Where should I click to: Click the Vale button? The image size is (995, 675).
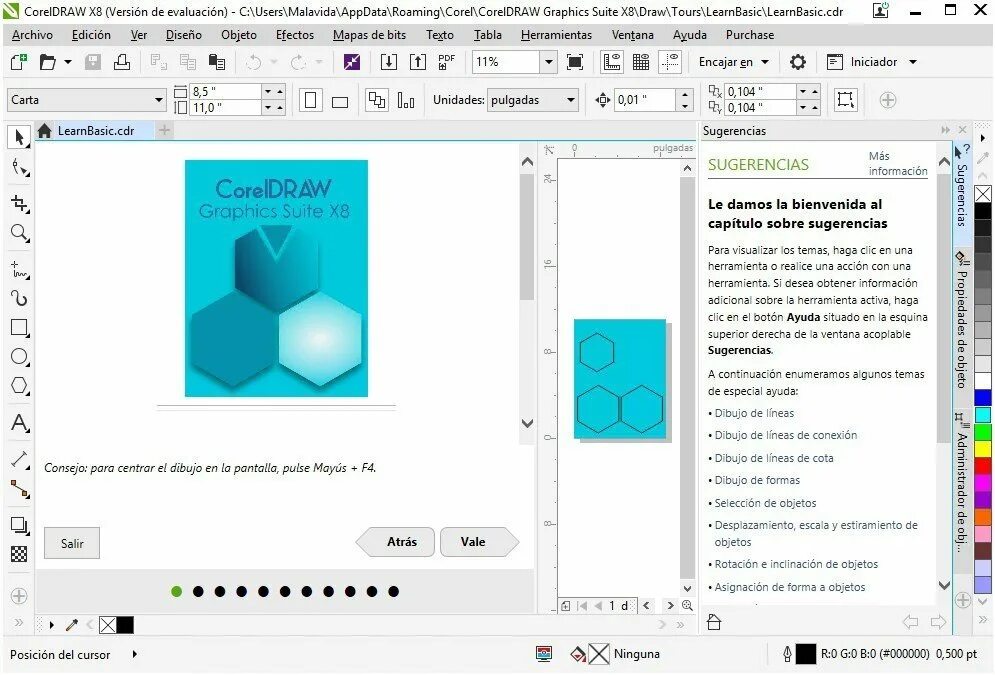pyautogui.click(x=478, y=542)
